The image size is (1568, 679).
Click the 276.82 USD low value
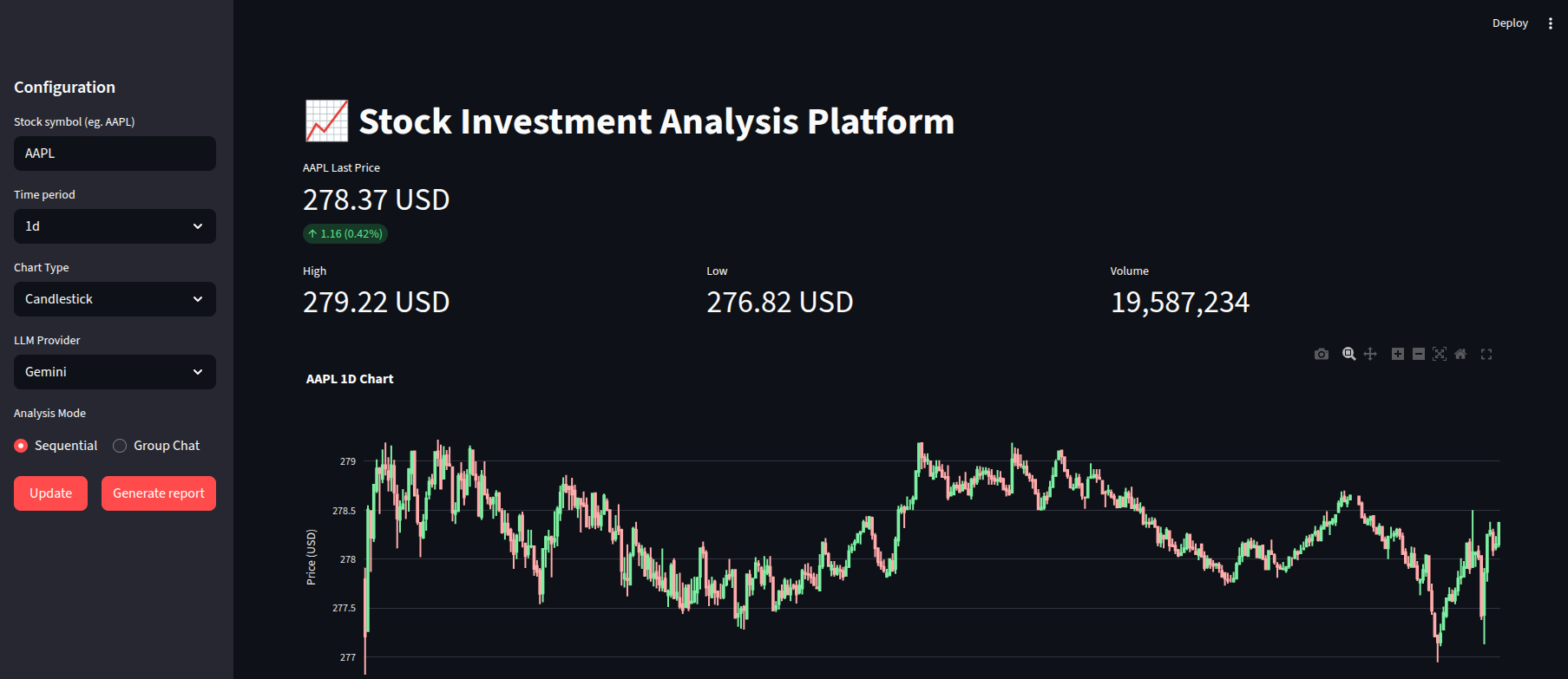click(x=780, y=303)
